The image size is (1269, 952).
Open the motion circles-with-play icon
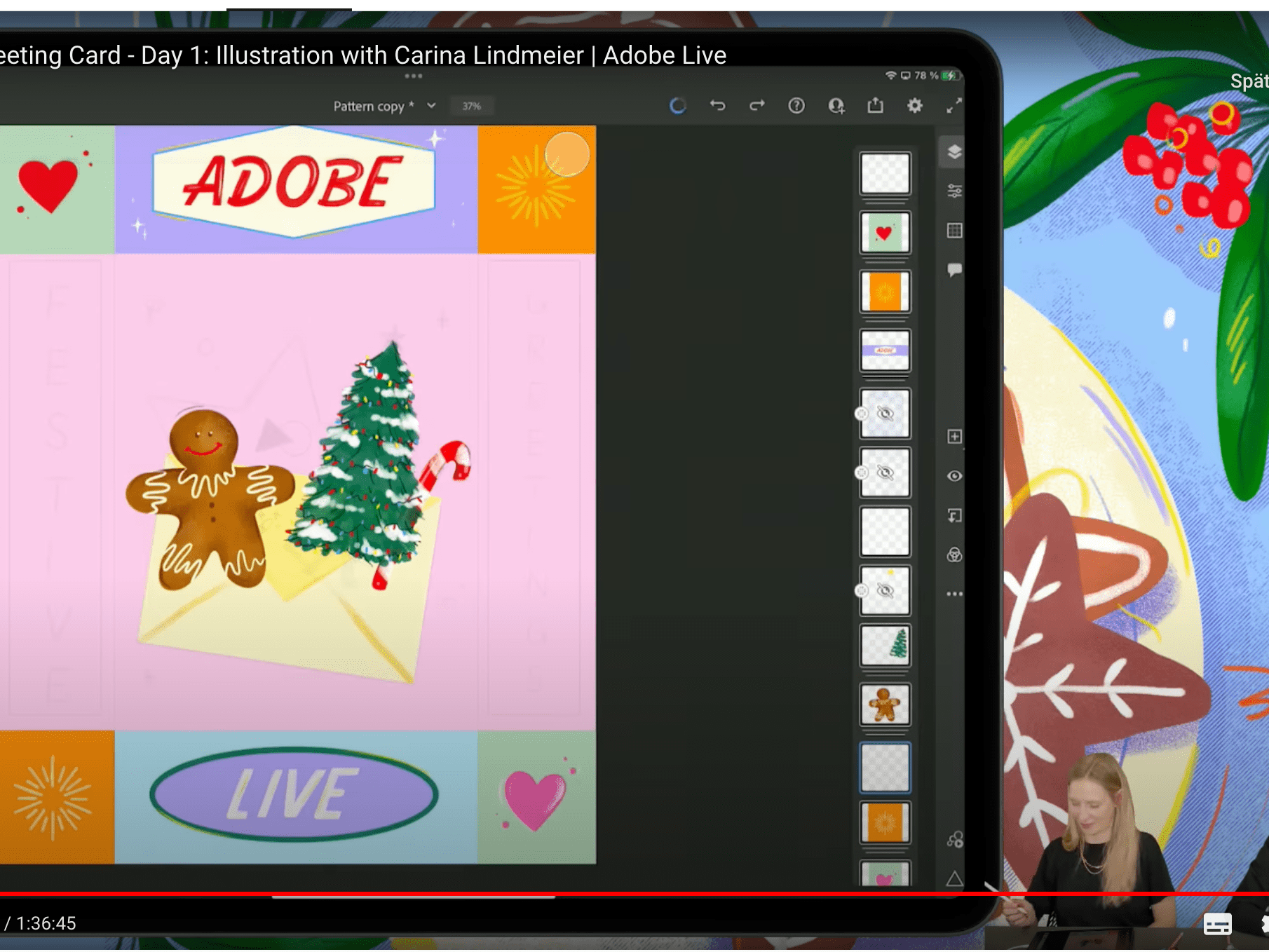[x=954, y=839]
